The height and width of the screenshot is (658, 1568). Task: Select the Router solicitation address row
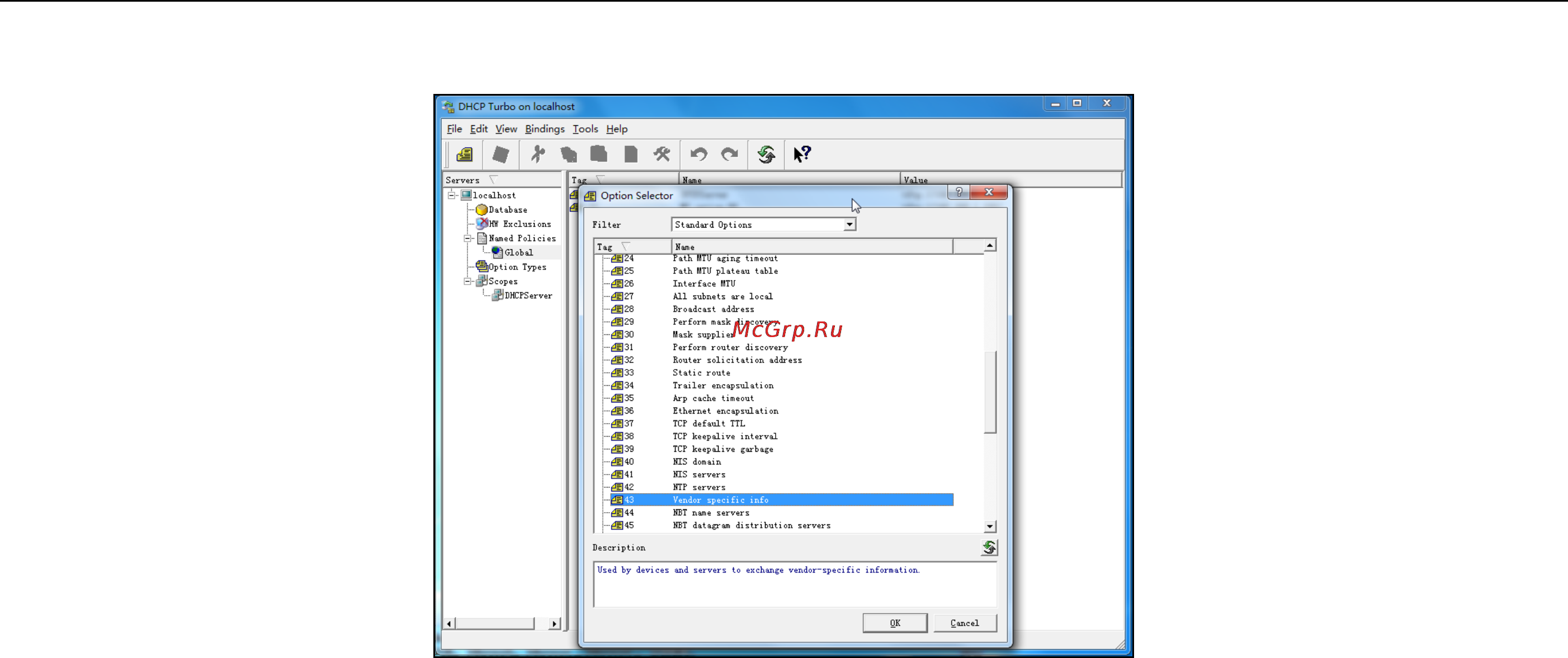[x=782, y=359]
